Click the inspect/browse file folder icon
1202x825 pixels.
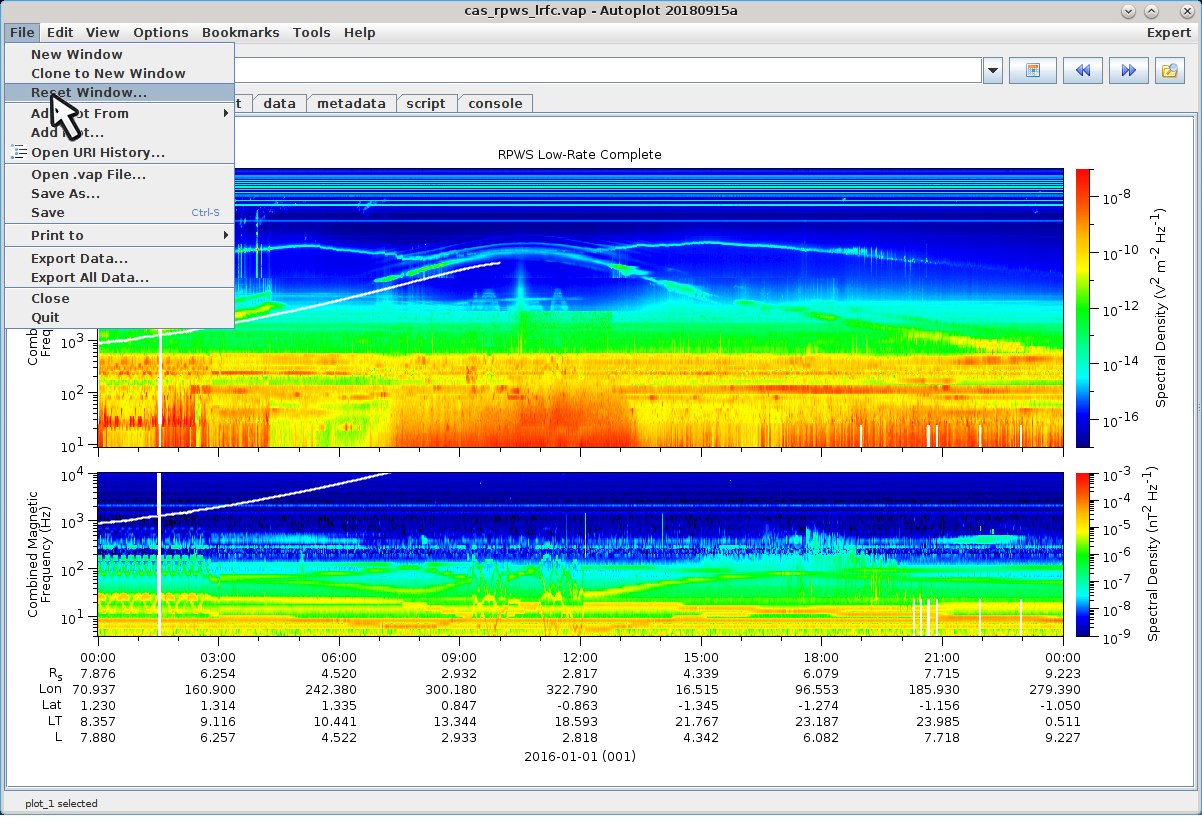coord(1168,70)
